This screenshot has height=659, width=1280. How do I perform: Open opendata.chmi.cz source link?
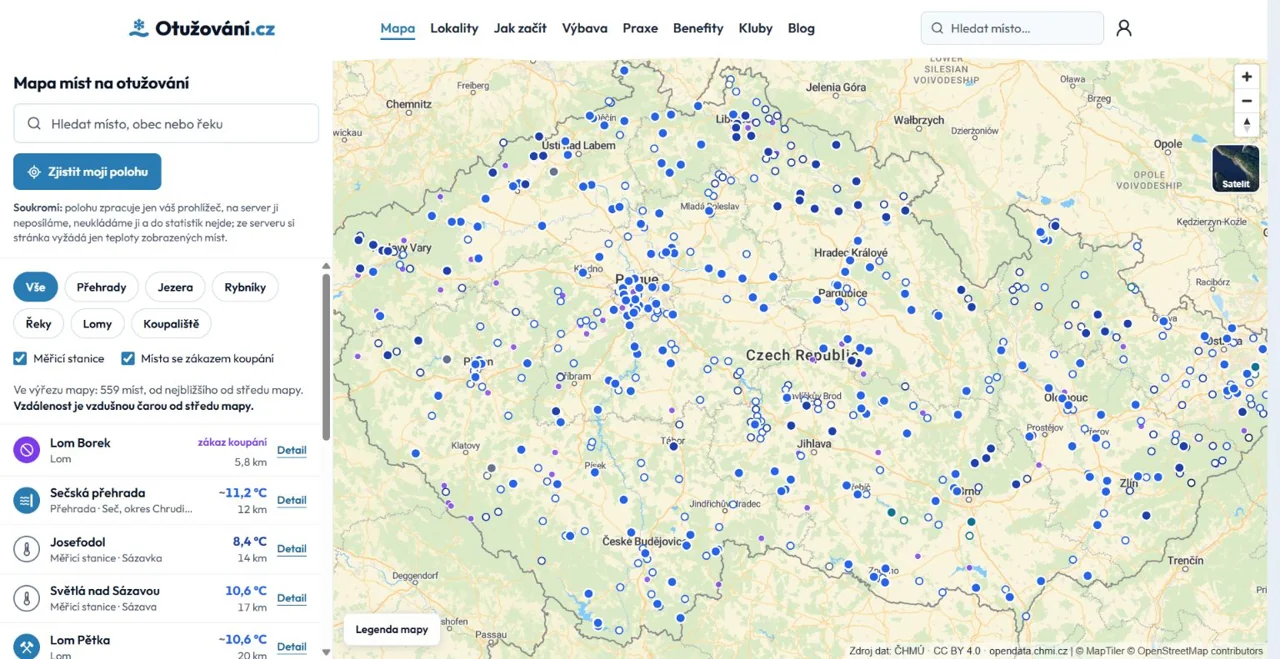coord(1029,651)
